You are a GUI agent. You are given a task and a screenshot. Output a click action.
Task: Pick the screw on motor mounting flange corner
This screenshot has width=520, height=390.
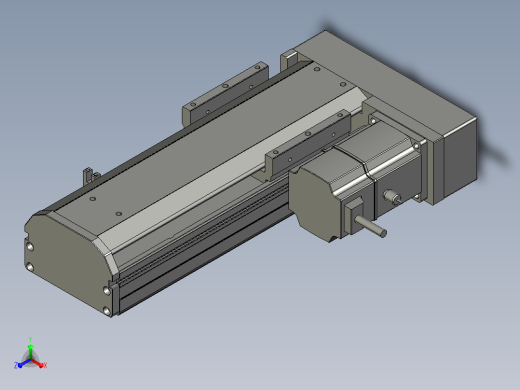pyautogui.click(x=416, y=146)
